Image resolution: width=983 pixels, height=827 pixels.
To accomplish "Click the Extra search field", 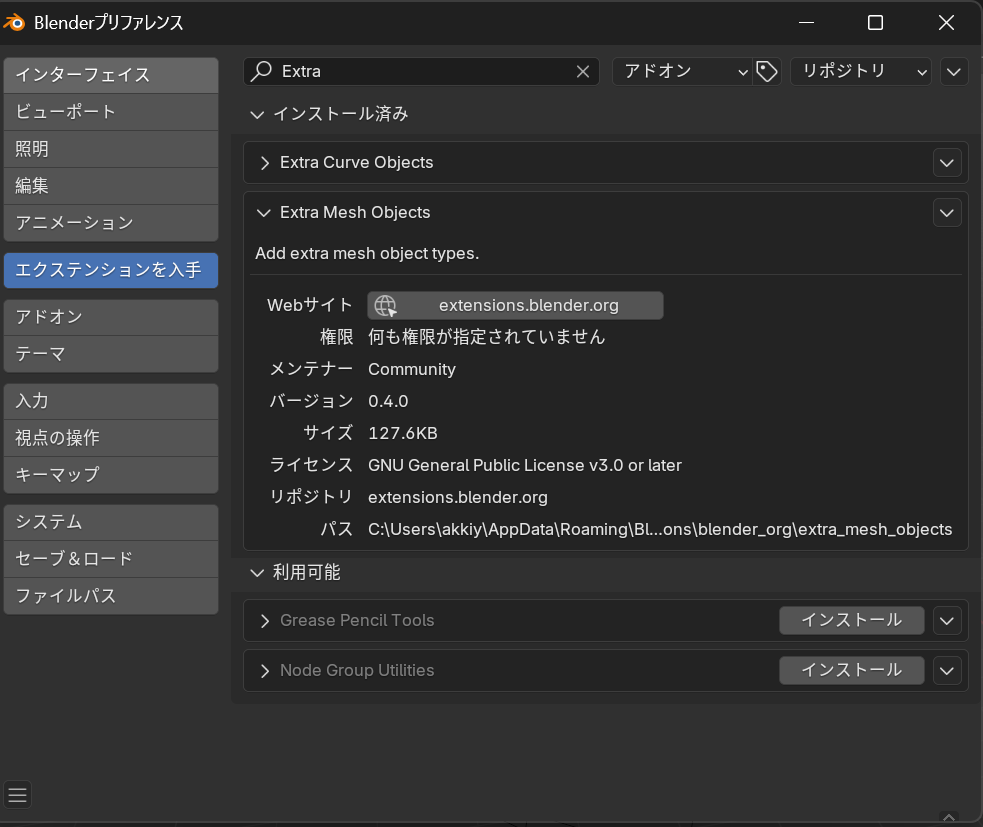I will (421, 71).
